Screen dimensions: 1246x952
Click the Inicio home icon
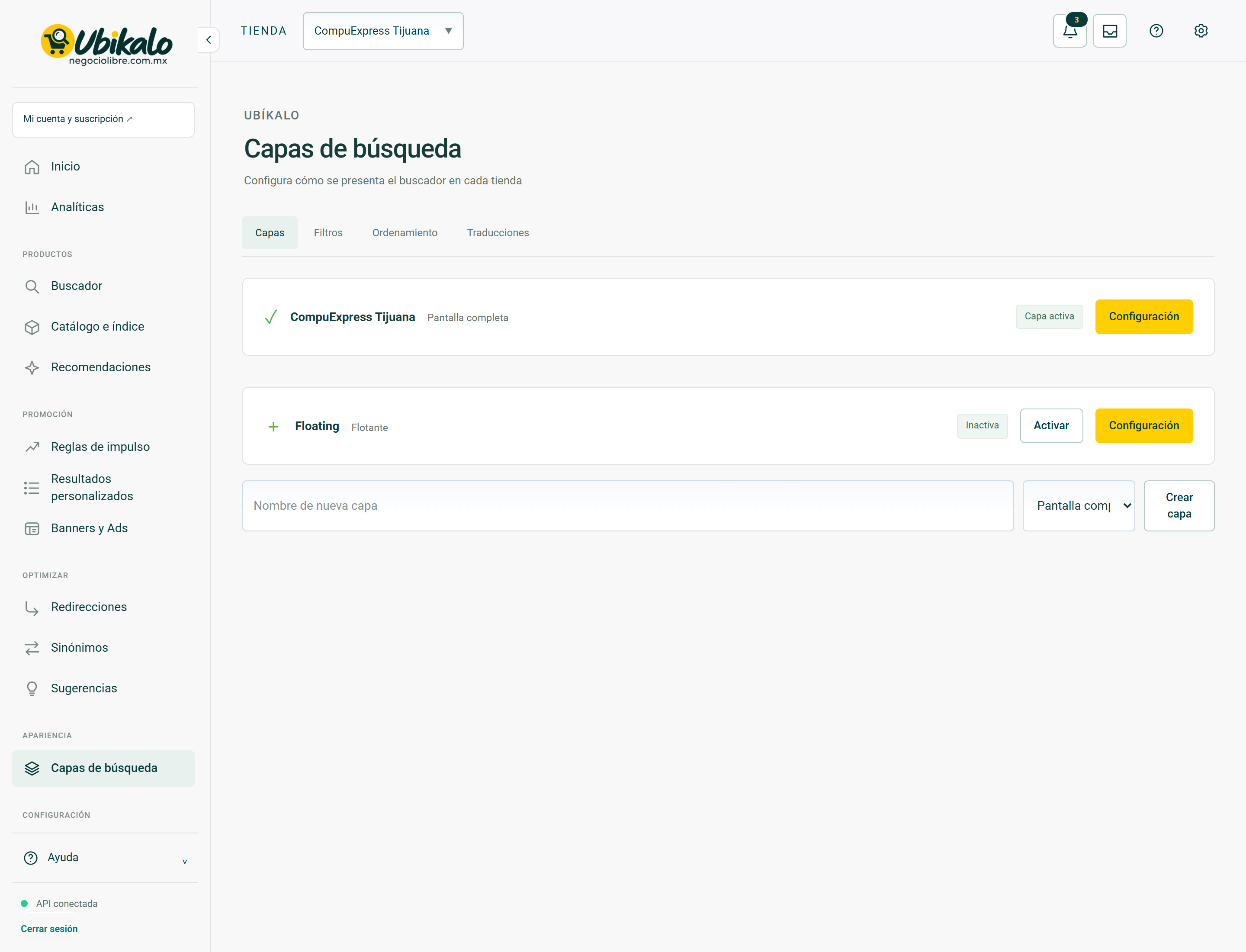click(32, 167)
